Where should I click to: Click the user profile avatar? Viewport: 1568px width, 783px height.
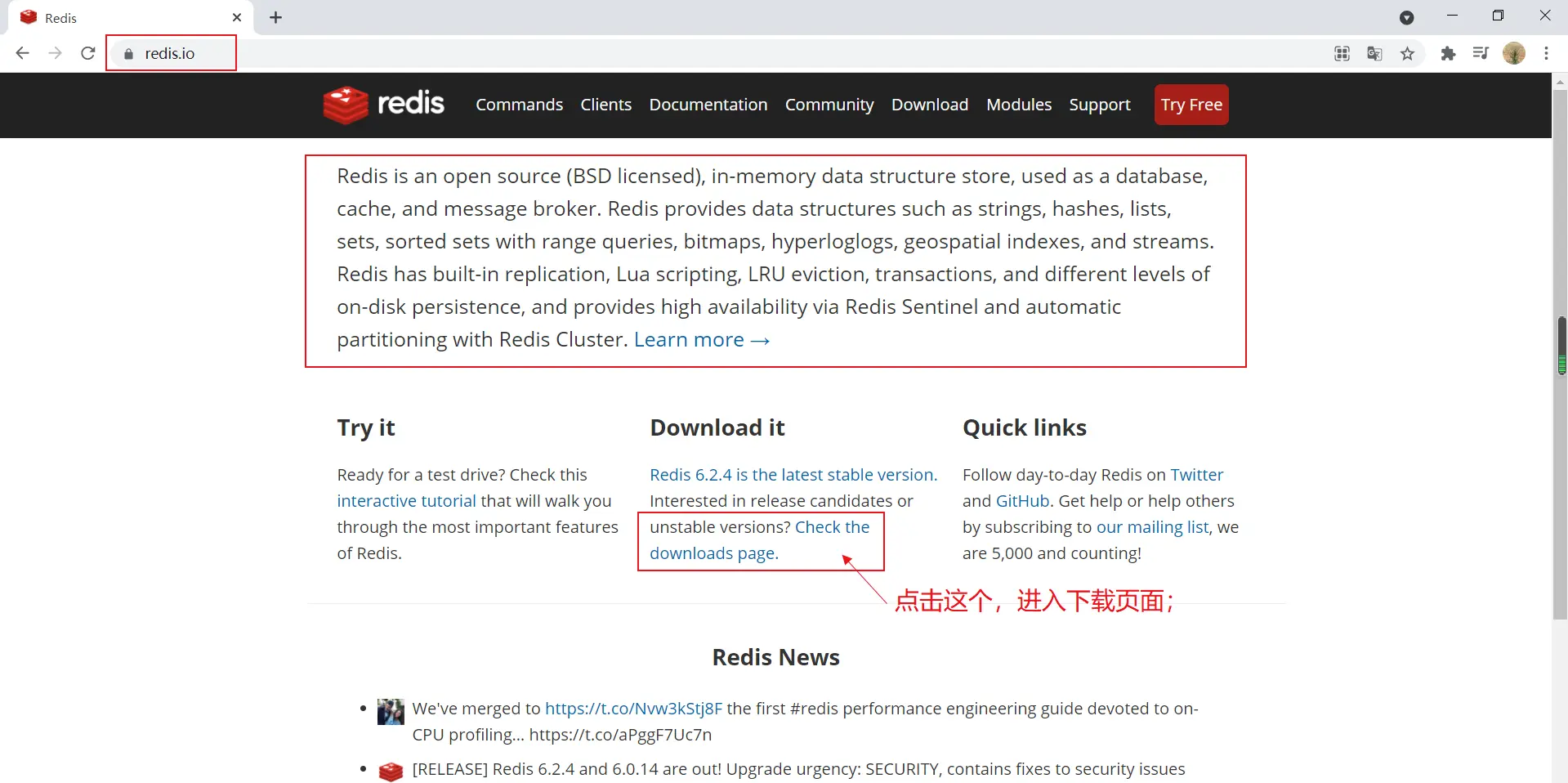1514,53
